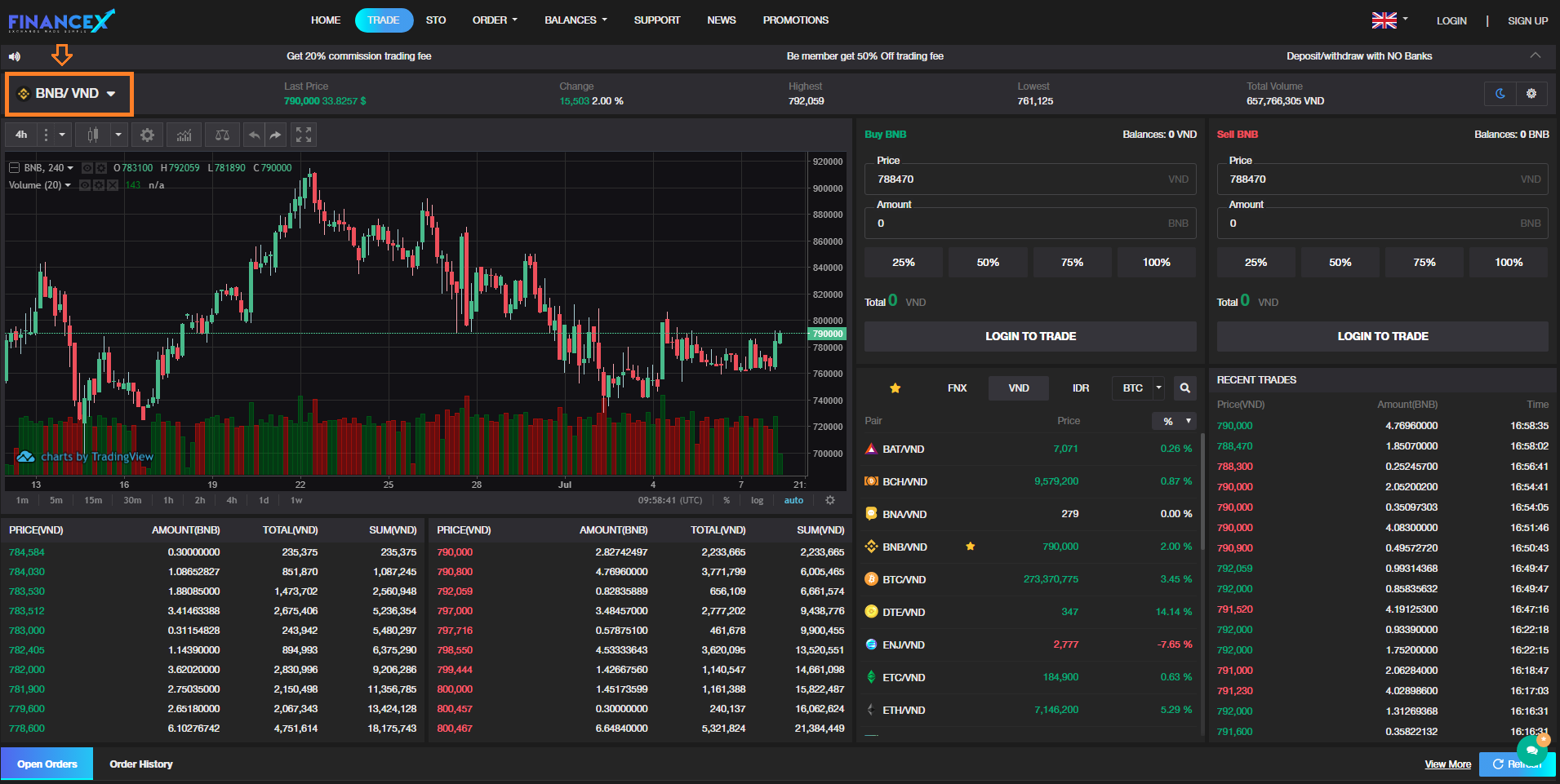The image size is (1560, 784).
Task: Select the IDR market tab
Action: point(1081,388)
